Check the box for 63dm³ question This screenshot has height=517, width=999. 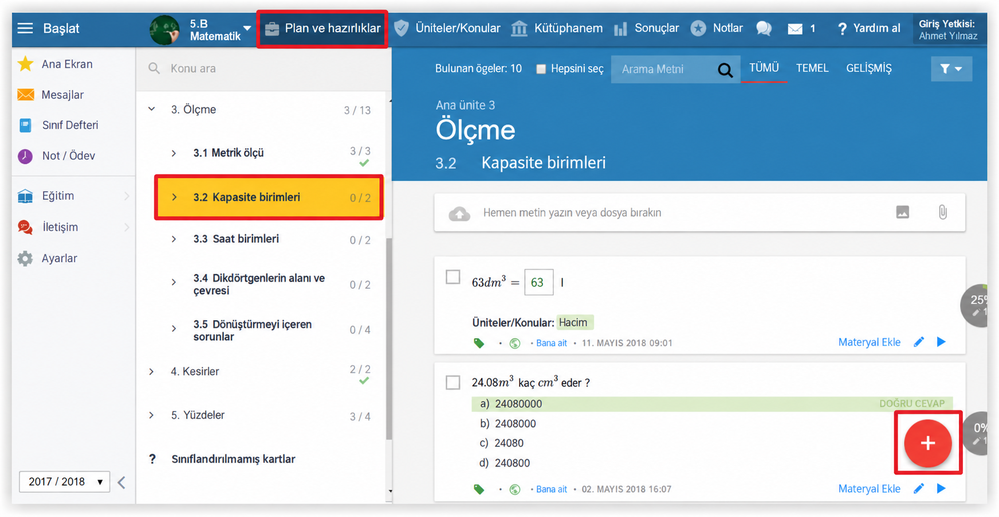click(452, 277)
